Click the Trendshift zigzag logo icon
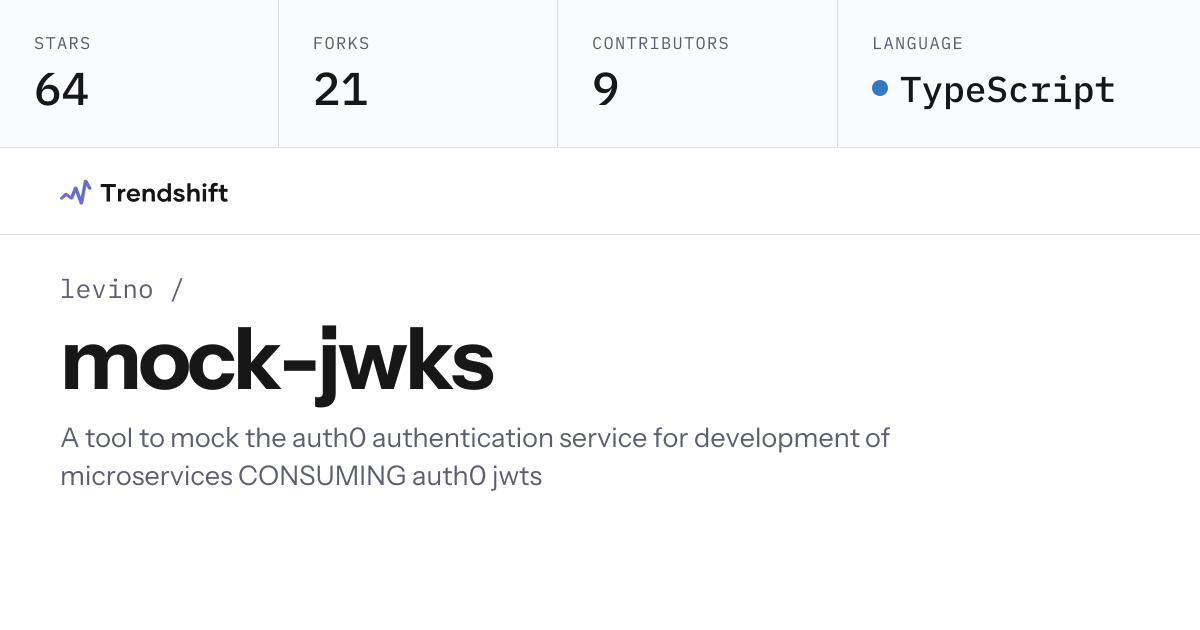 click(76, 193)
